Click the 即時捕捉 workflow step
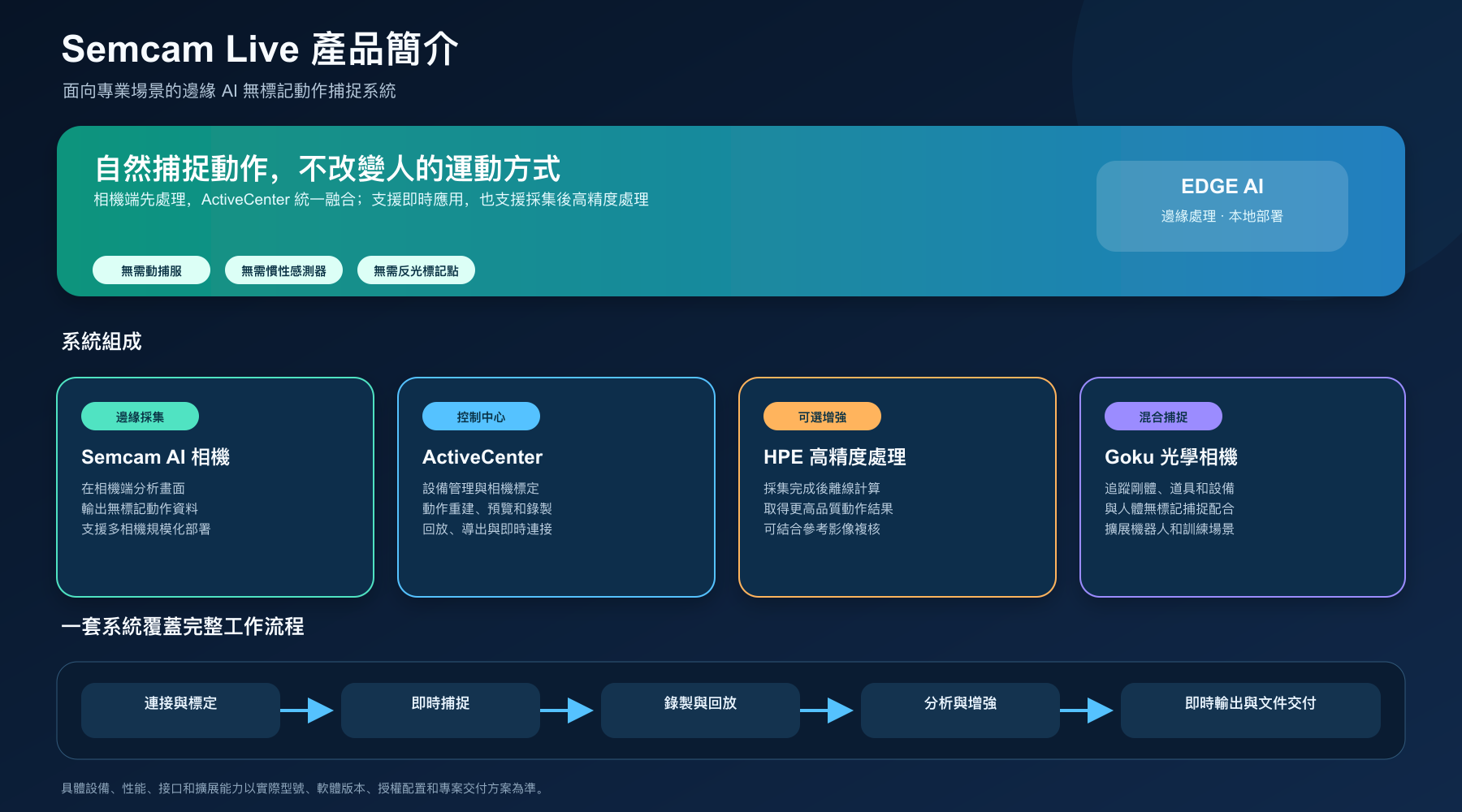Viewport: 1462px width, 812px height. point(440,710)
